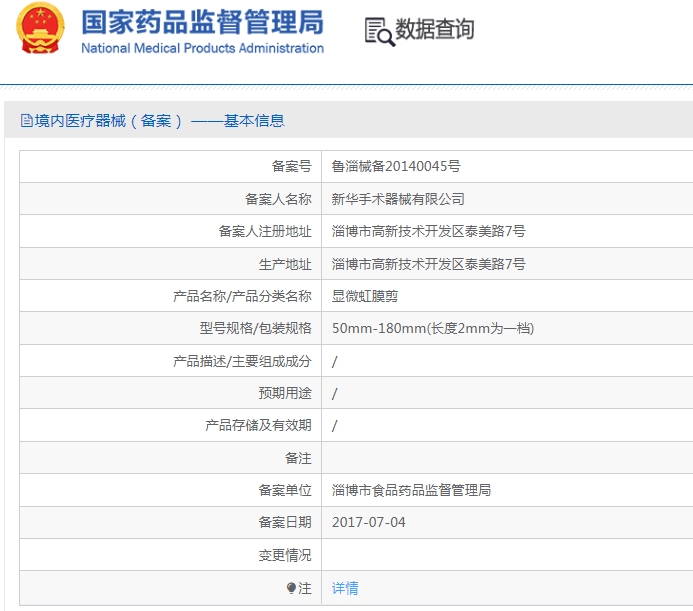Click the 国家药品监督管理局 title

pos(202,22)
